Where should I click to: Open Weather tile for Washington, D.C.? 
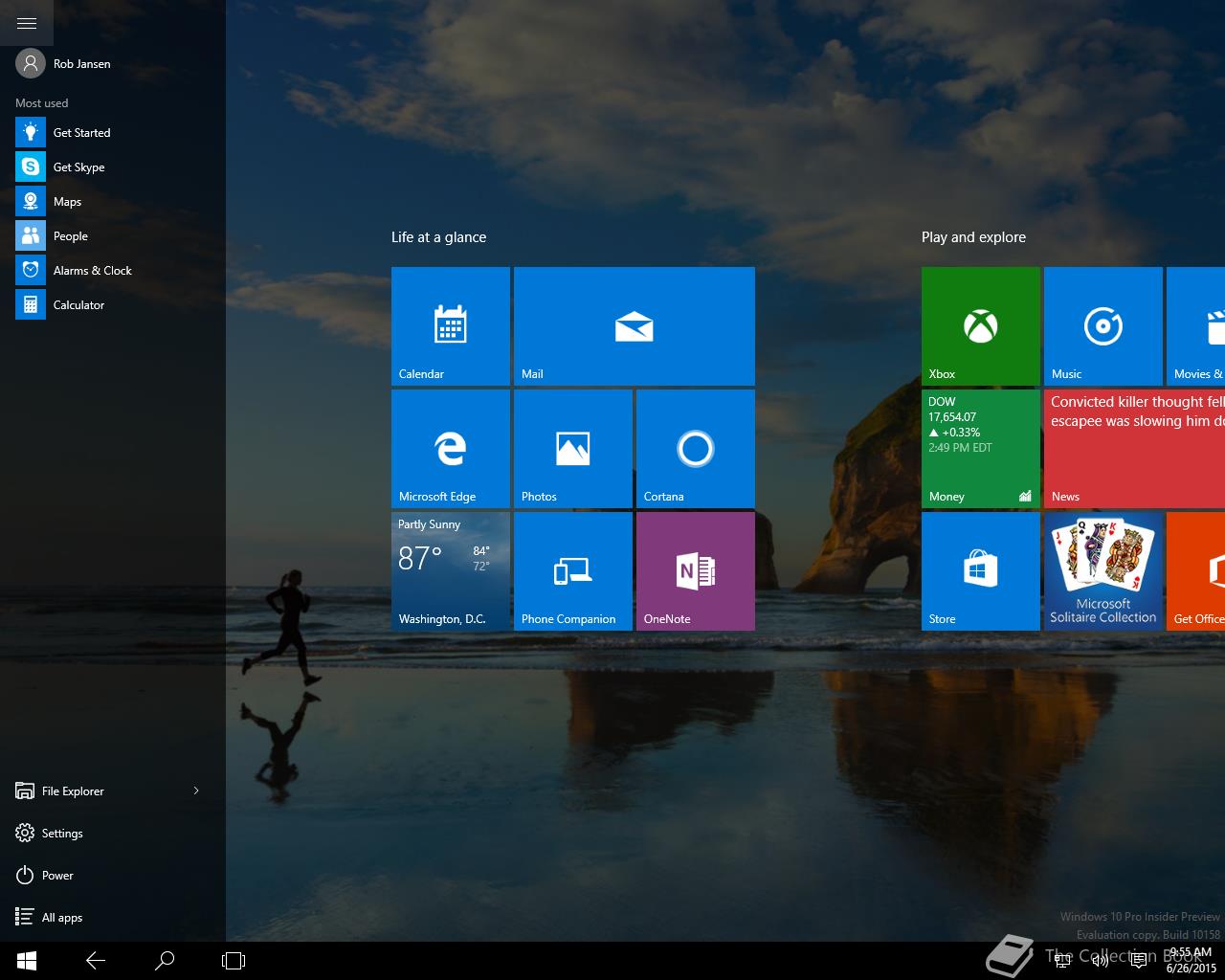(451, 571)
